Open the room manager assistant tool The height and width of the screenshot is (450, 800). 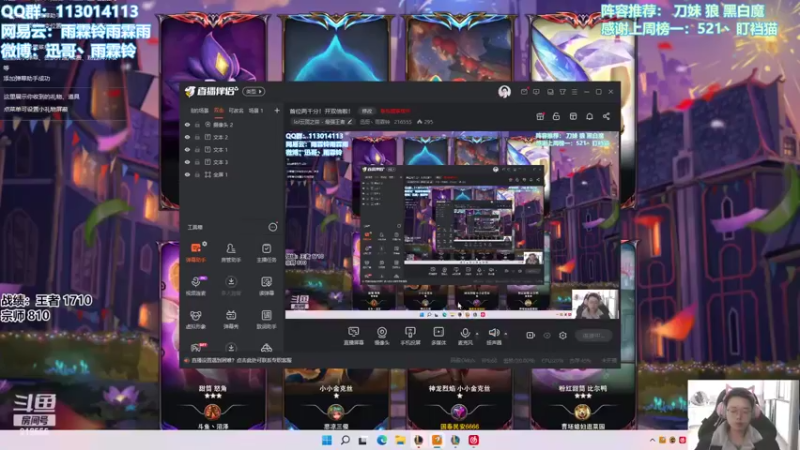pos(231,253)
